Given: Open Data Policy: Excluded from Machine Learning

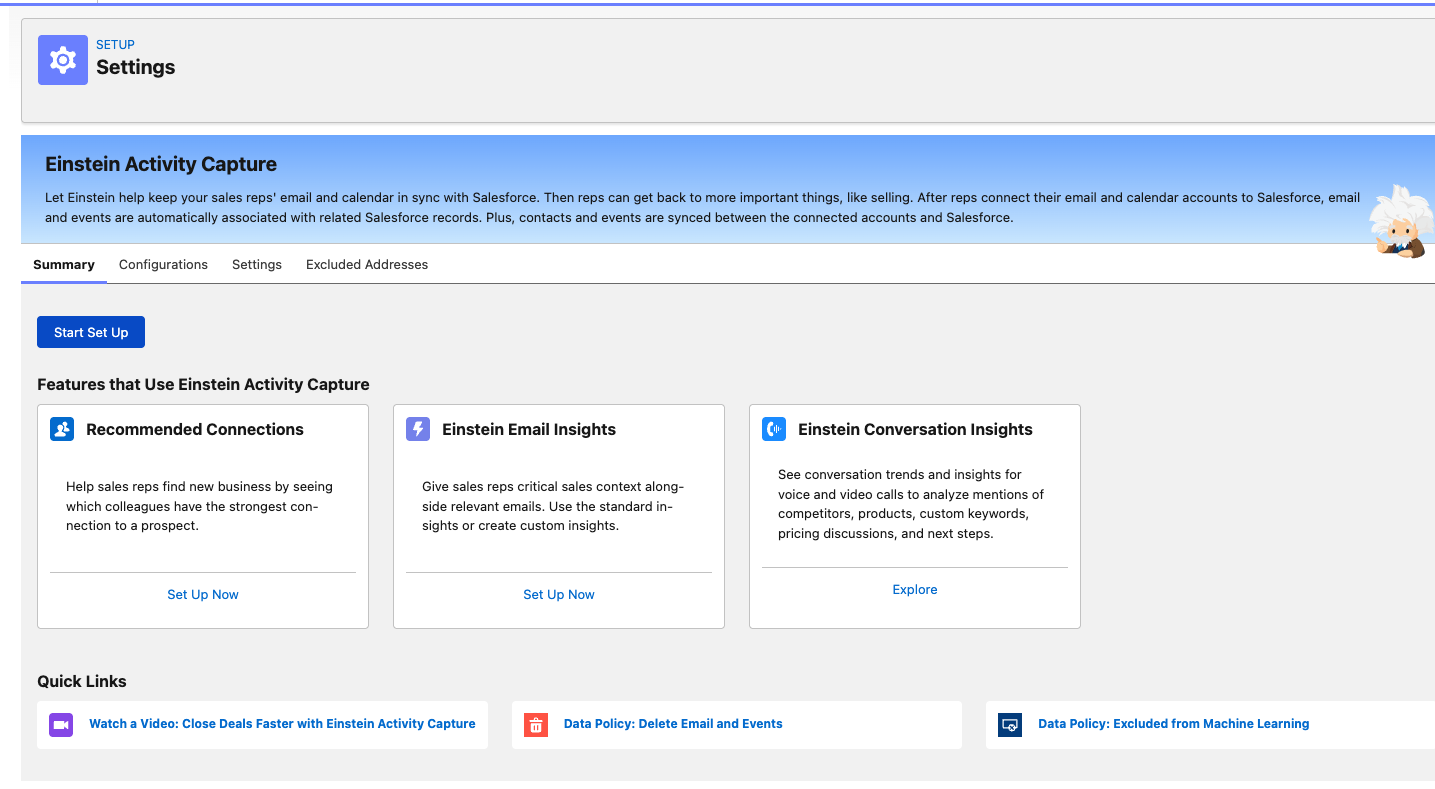Looking at the screenshot, I should click(x=1174, y=723).
